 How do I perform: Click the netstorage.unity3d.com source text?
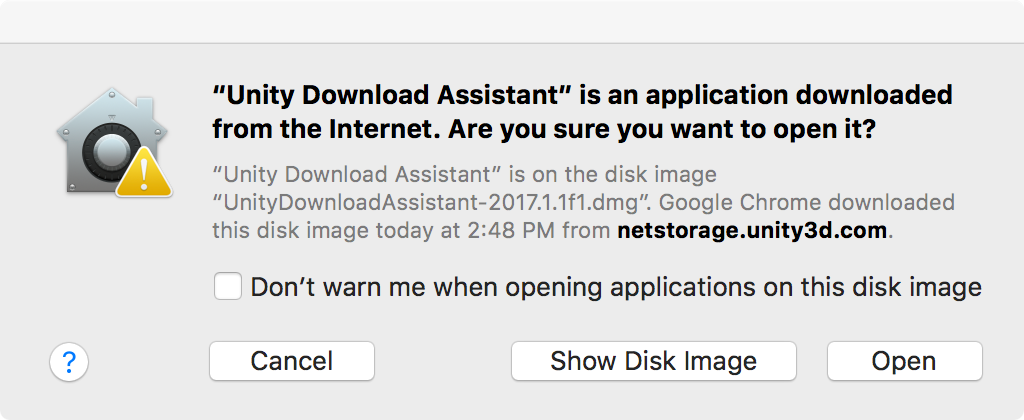(752, 231)
